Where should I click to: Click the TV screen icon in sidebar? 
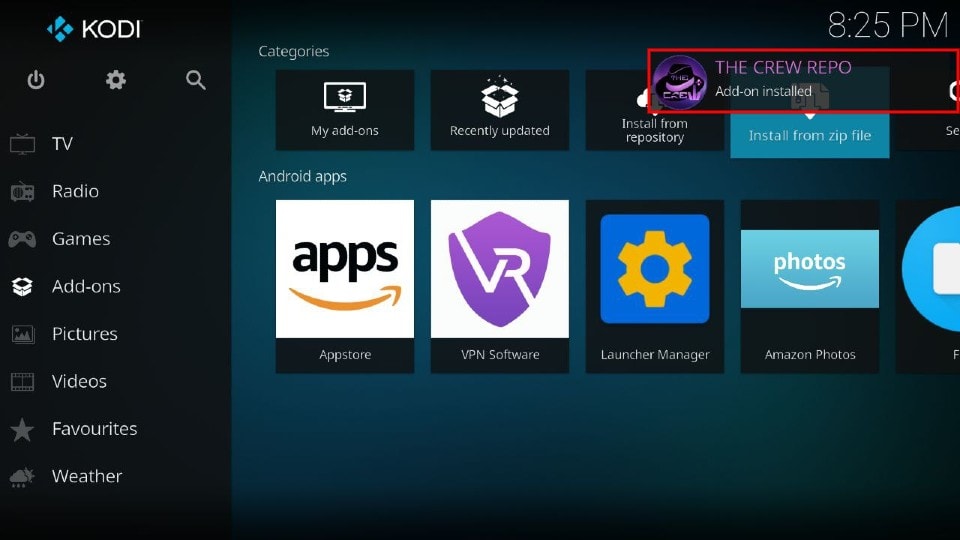click(22, 144)
